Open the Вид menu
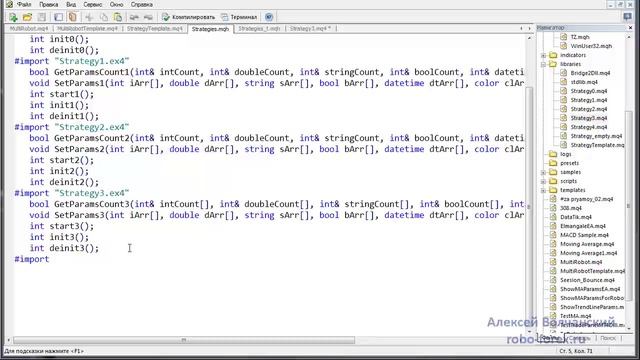640x360 pixels. 71,4
